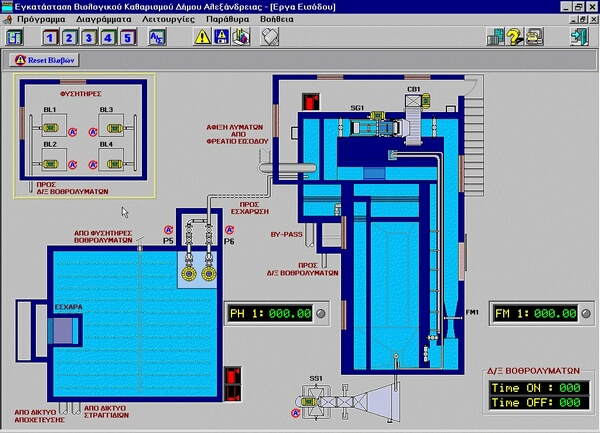600x433 pixels.
Task: Click the exit door icon in toolbar
Action: [x=578, y=38]
